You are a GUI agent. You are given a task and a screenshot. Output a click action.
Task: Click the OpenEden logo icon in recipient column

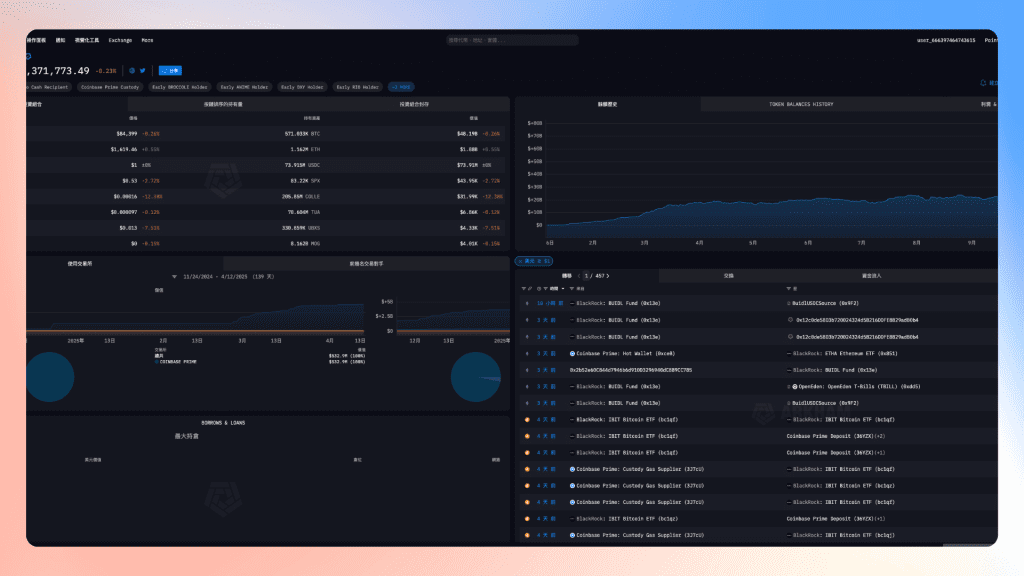[795, 387]
